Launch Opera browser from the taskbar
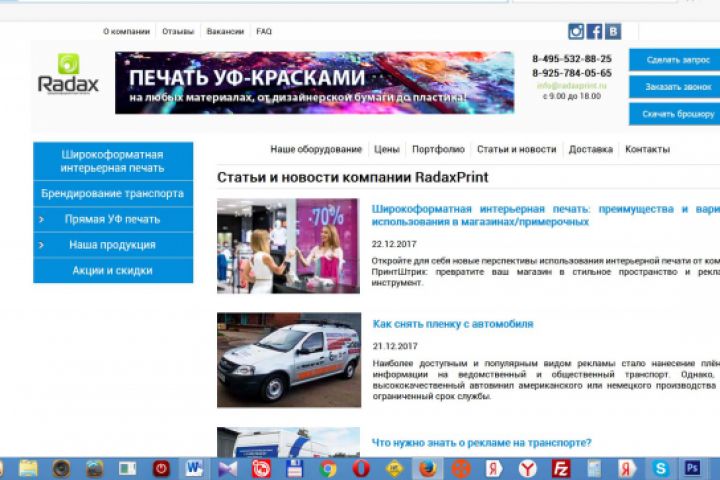 click(361, 469)
